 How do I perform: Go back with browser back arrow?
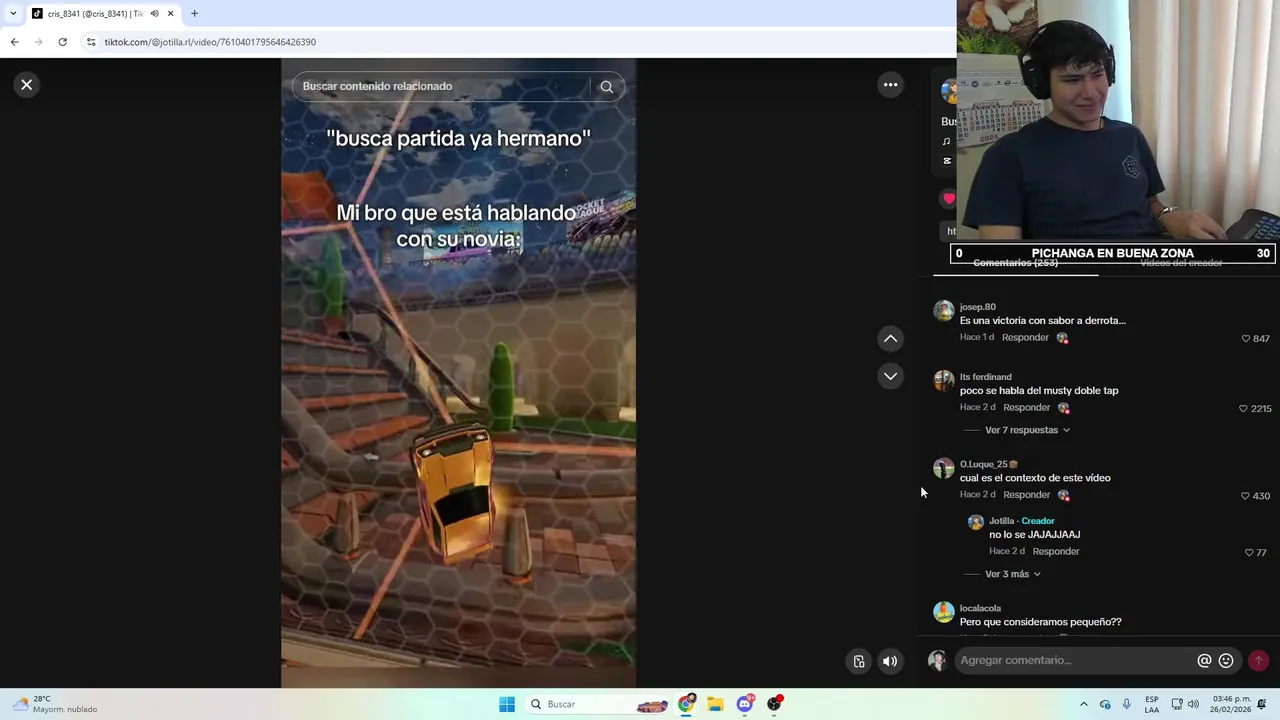click(x=14, y=42)
